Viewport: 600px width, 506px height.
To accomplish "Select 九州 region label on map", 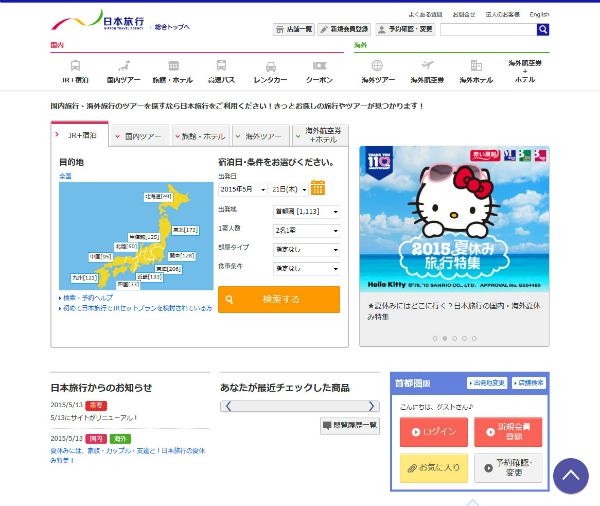I will [85, 278].
